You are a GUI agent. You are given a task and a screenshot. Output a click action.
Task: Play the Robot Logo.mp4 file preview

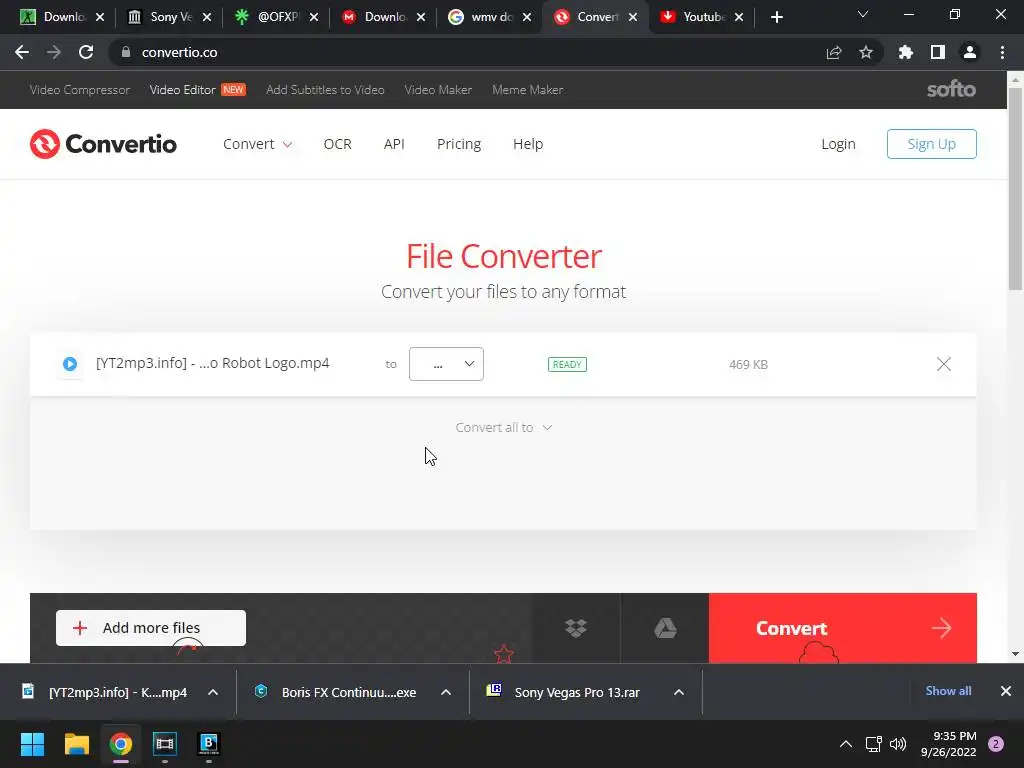pyautogui.click(x=70, y=364)
